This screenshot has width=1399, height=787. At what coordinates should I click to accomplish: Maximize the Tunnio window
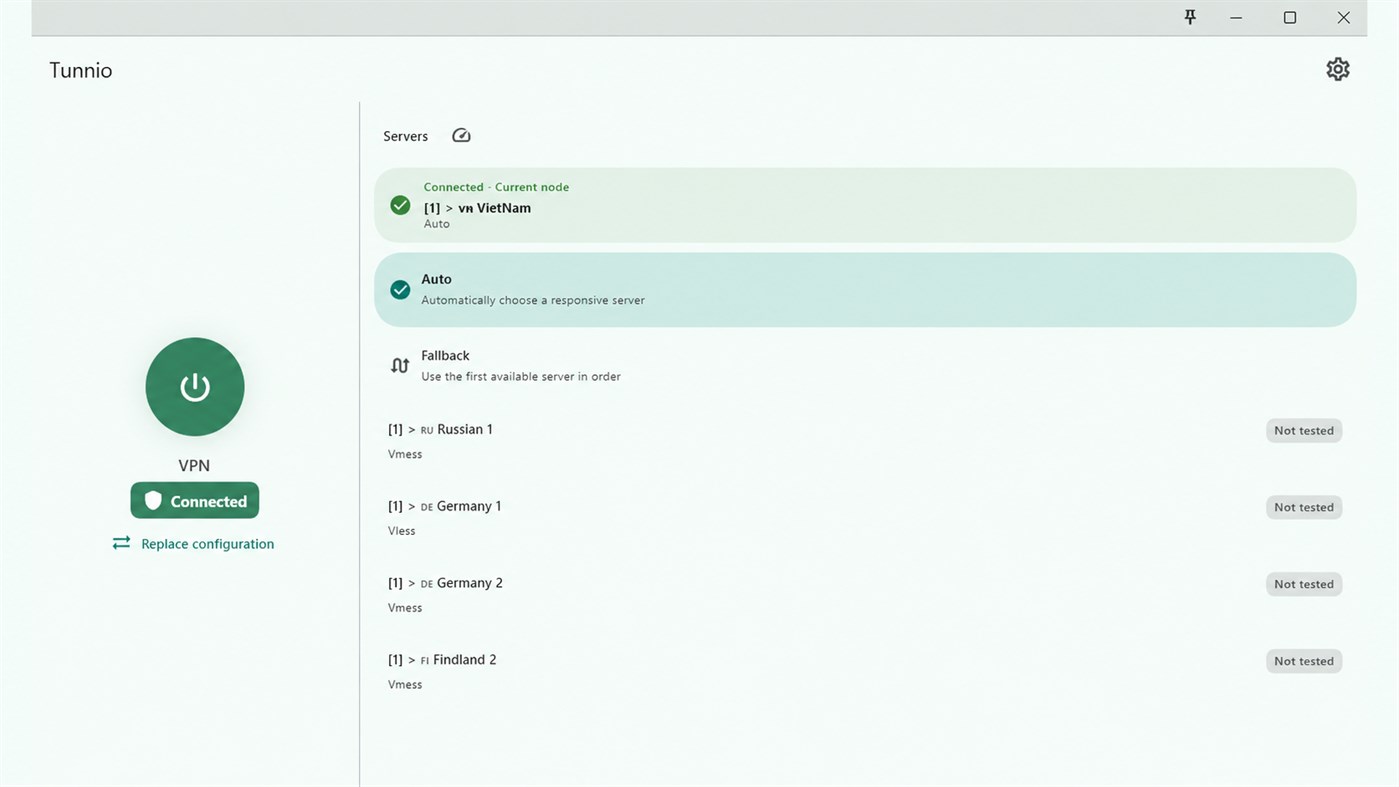coord(1290,17)
